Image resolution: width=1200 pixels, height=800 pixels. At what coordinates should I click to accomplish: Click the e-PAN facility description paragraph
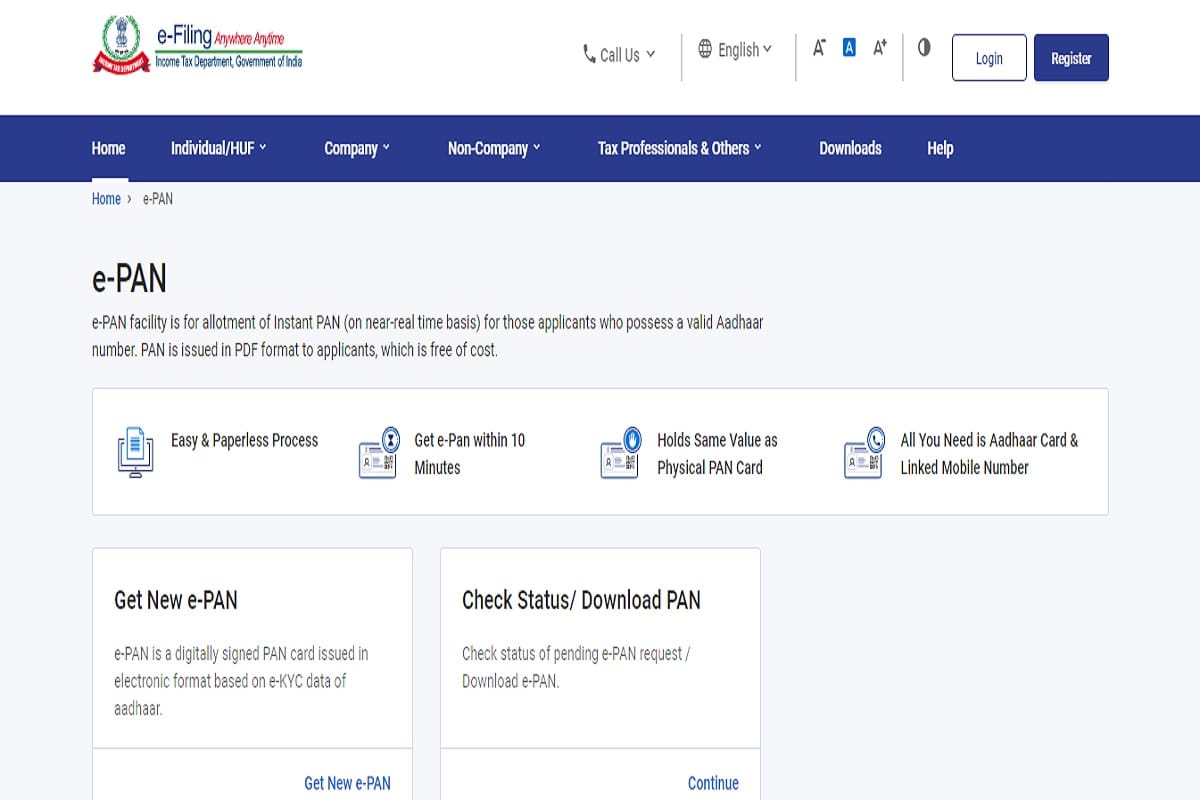(428, 337)
